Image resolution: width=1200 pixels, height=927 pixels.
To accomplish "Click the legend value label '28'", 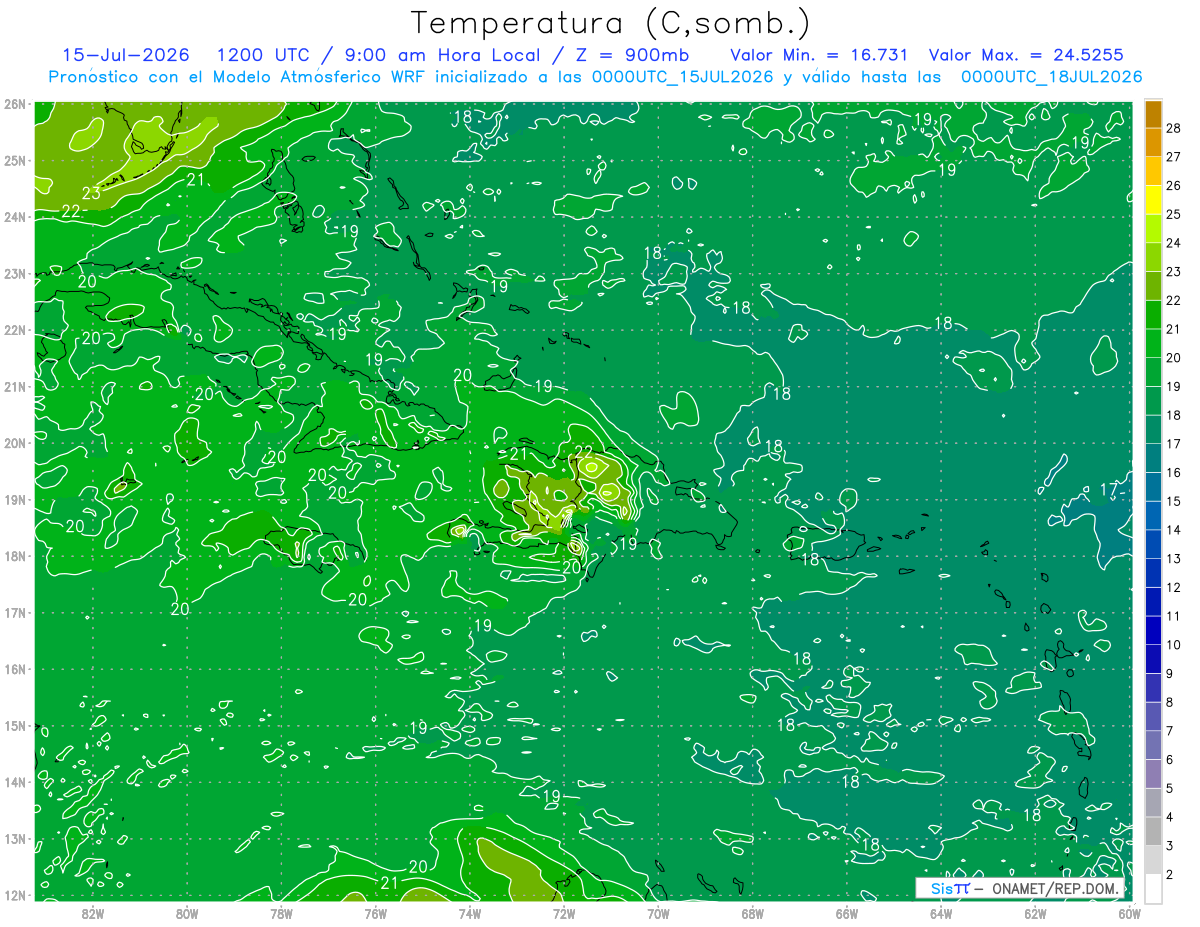I will [x=1173, y=128].
